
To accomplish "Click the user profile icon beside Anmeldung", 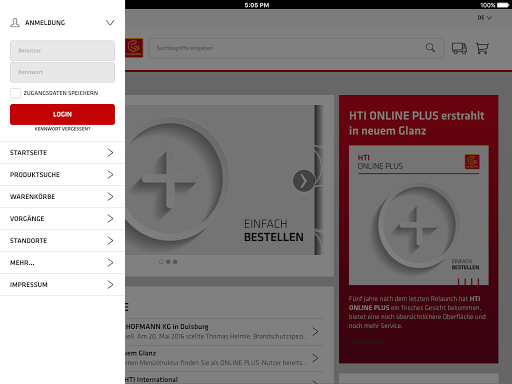I will coord(15,23).
